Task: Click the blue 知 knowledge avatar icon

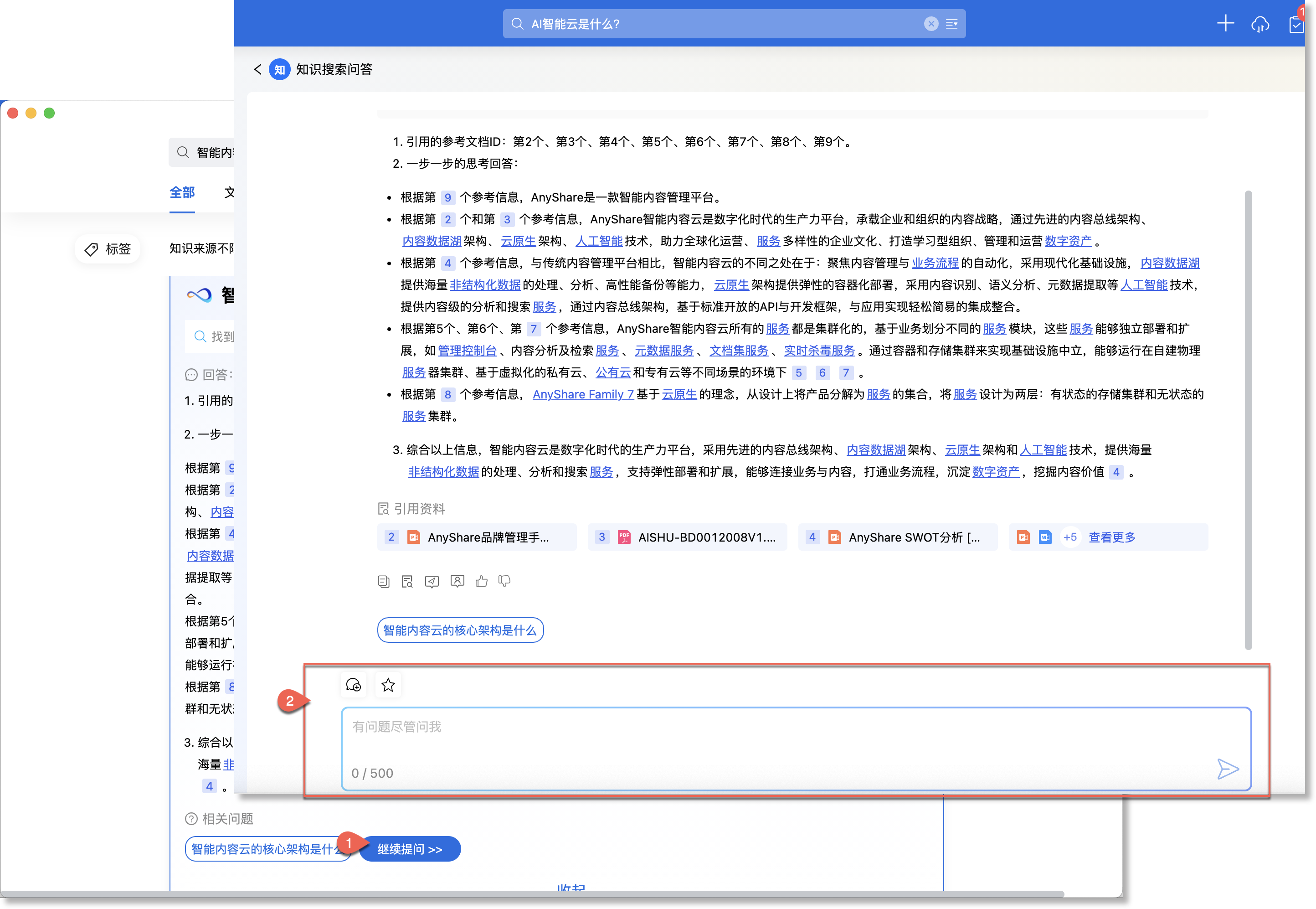Action: (279, 69)
